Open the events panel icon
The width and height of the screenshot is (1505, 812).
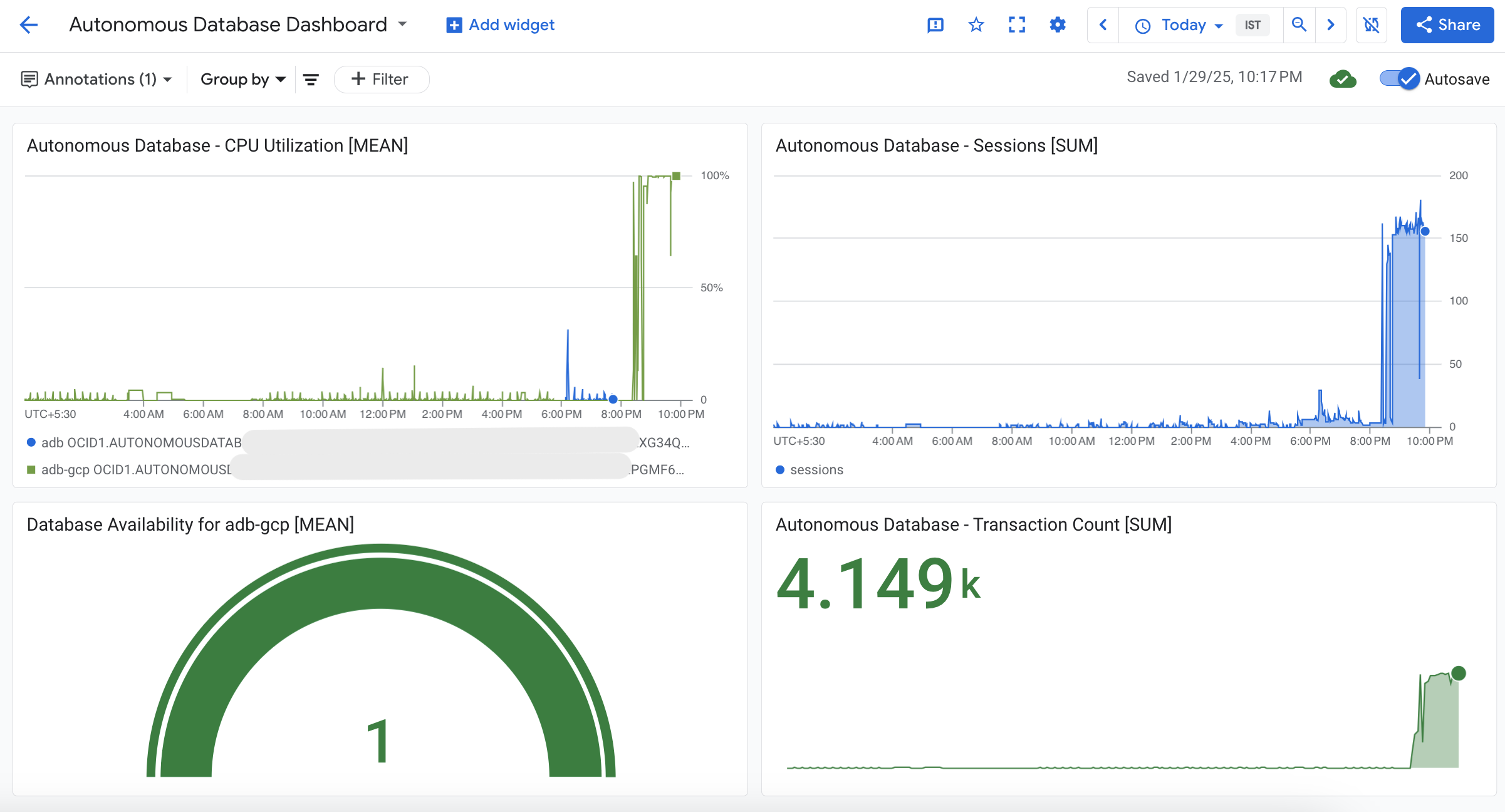click(935, 25)
